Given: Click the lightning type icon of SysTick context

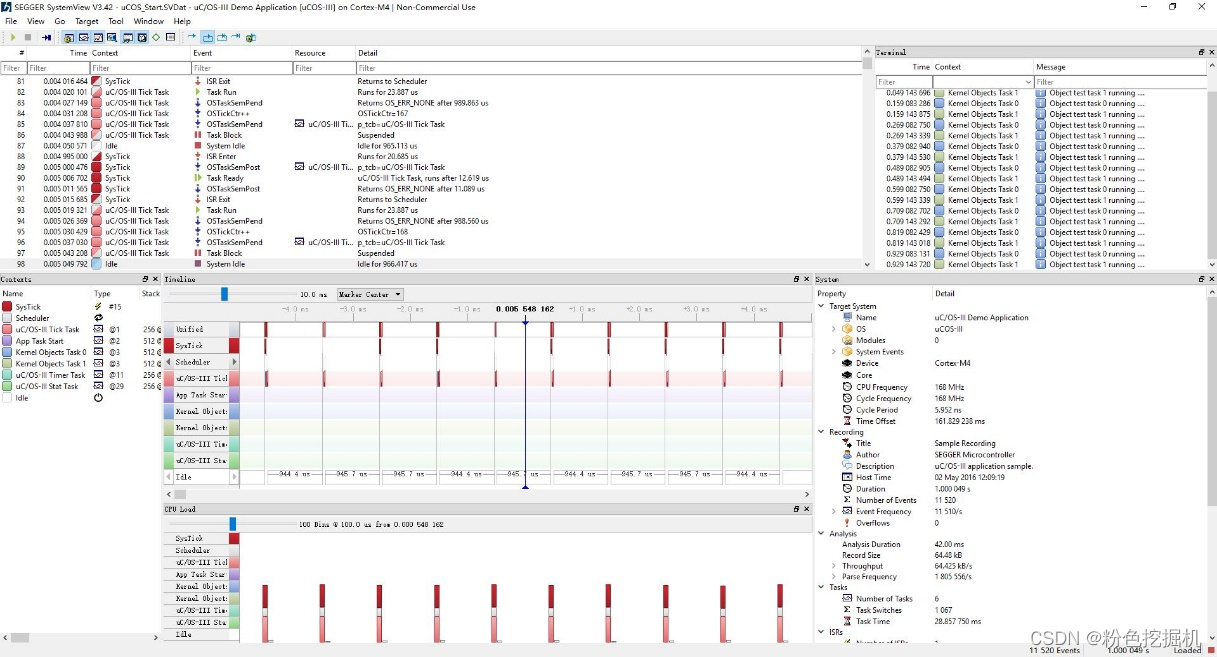Looking at the screenshot, I should pyautogui.click(x=98, y=307).
